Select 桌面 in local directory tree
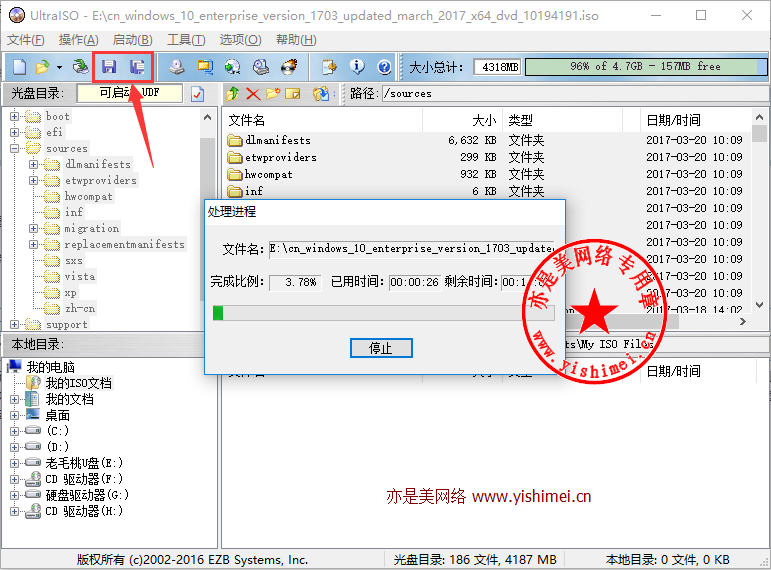 point(58,416)
